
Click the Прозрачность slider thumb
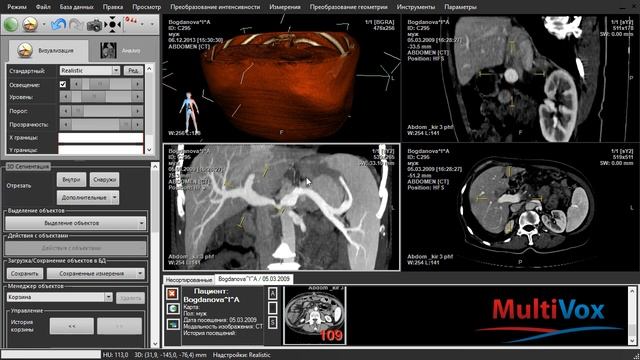(x=126, y=124)
